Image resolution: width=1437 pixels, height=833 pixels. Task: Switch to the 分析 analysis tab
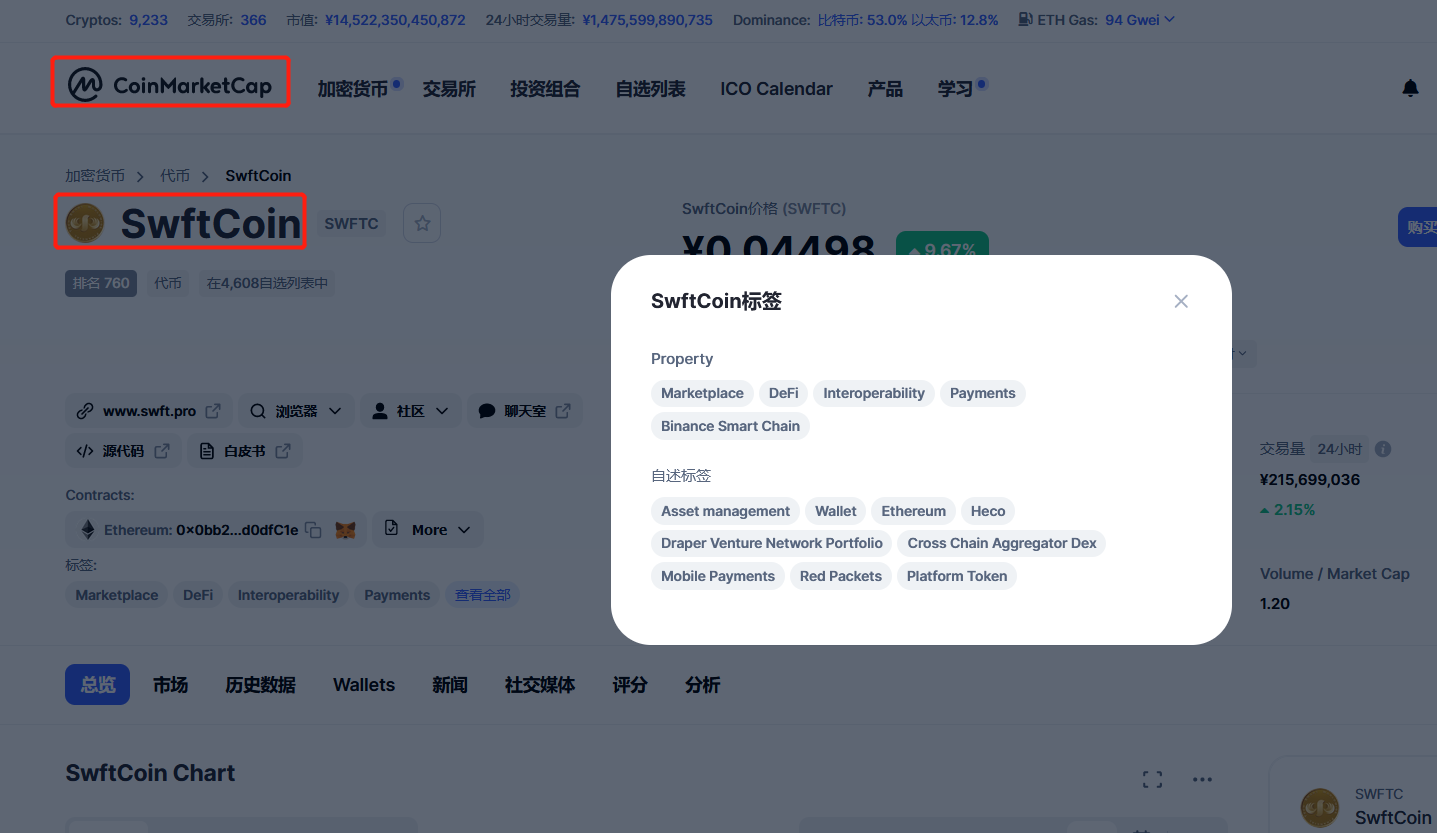pyautogui.click(x=702, y=685)
